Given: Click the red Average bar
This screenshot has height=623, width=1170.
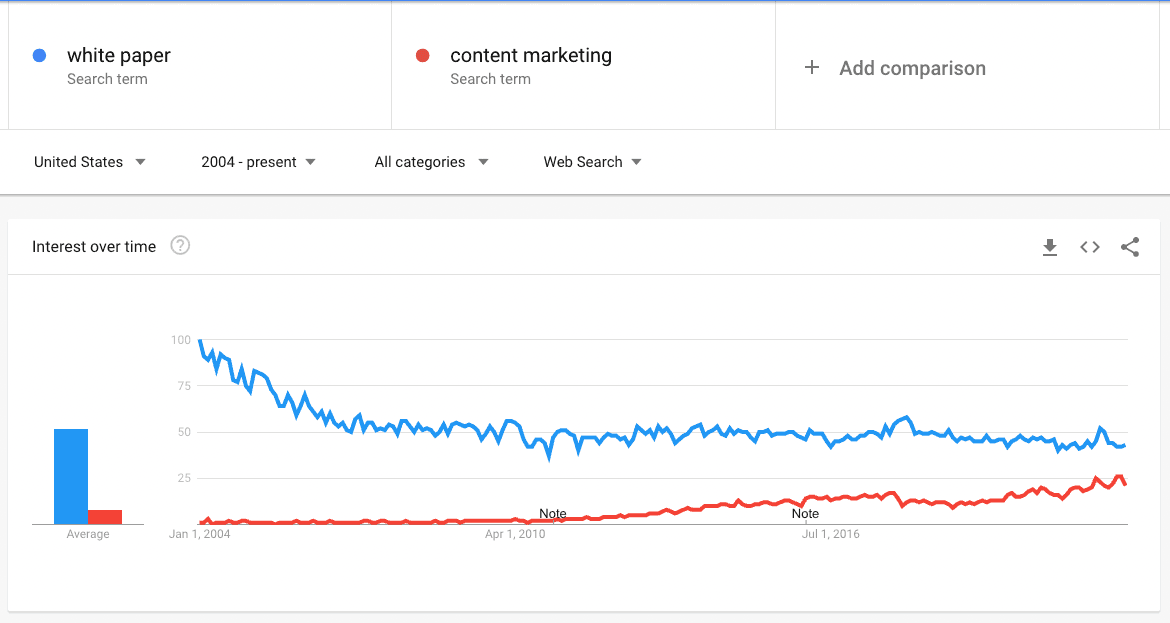Looking at the screenshot, I should coord(106,515).
